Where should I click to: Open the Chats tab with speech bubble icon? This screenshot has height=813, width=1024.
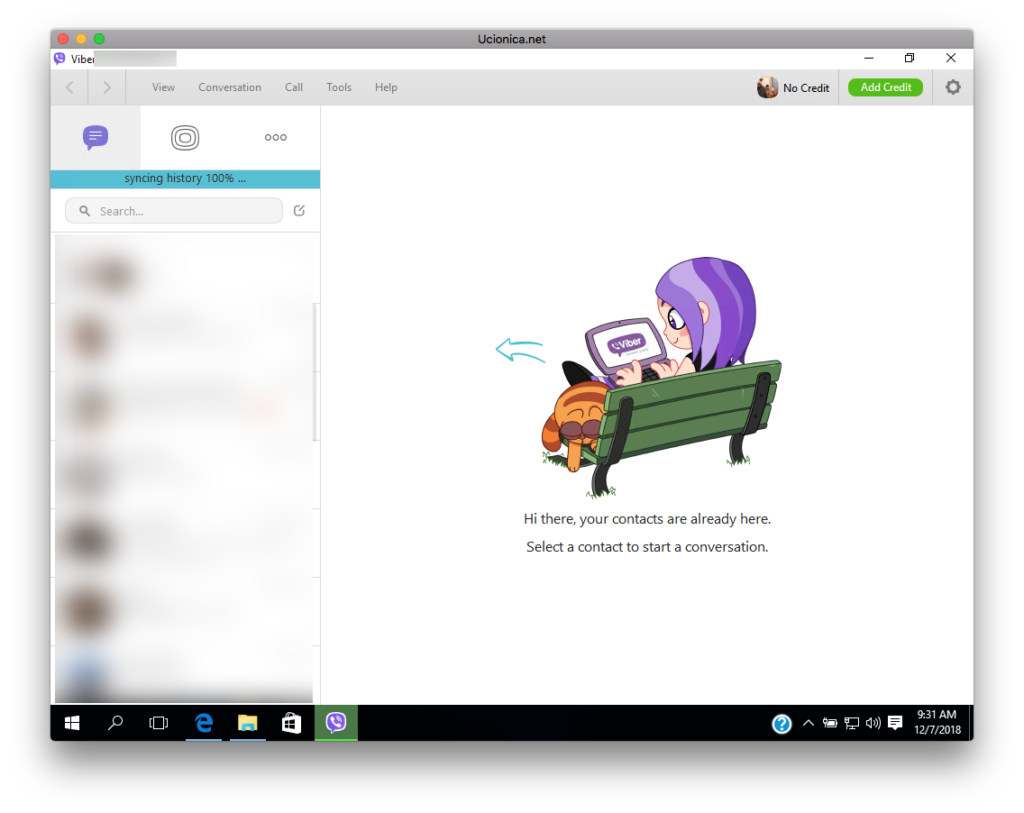(95, 138)
